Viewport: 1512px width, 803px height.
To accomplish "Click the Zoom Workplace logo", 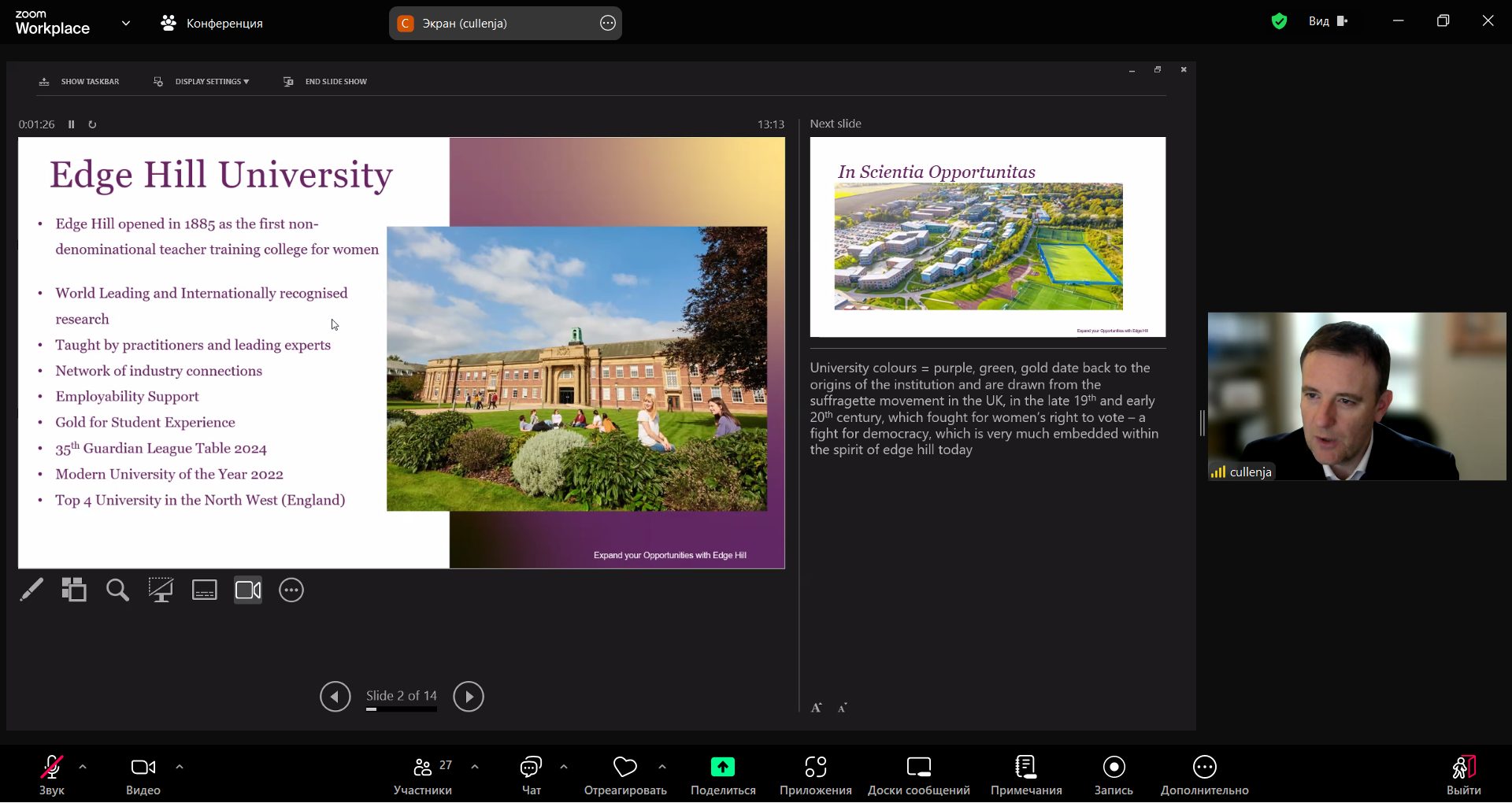I will (52, 23).
